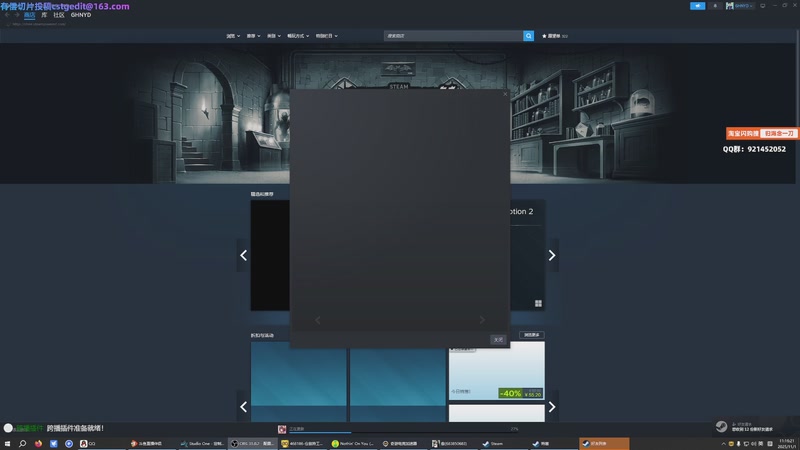Open the 愿望单 wishlist link
This screenshot has width=800, height=450.
(555, 36)
